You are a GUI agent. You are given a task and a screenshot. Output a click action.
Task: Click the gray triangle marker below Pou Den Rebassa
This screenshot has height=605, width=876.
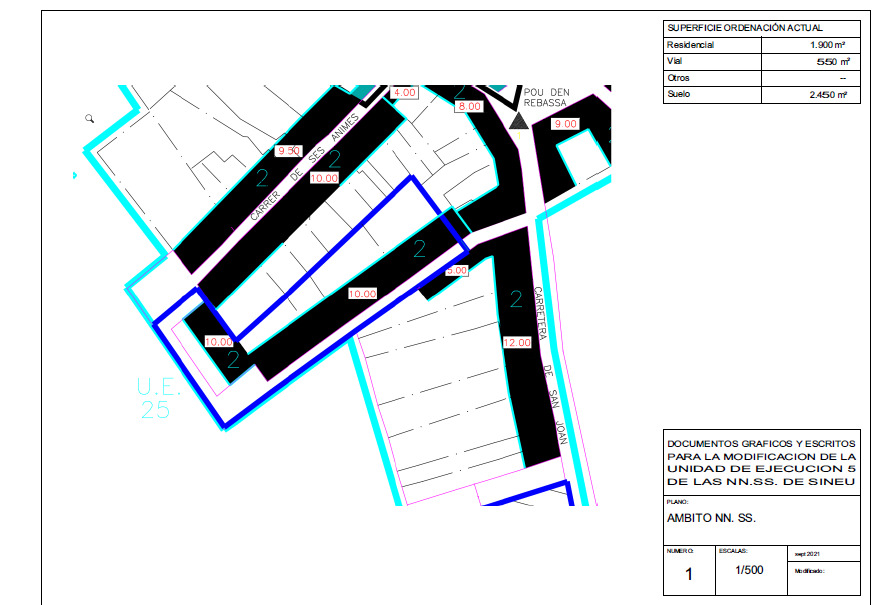(518, 122)
